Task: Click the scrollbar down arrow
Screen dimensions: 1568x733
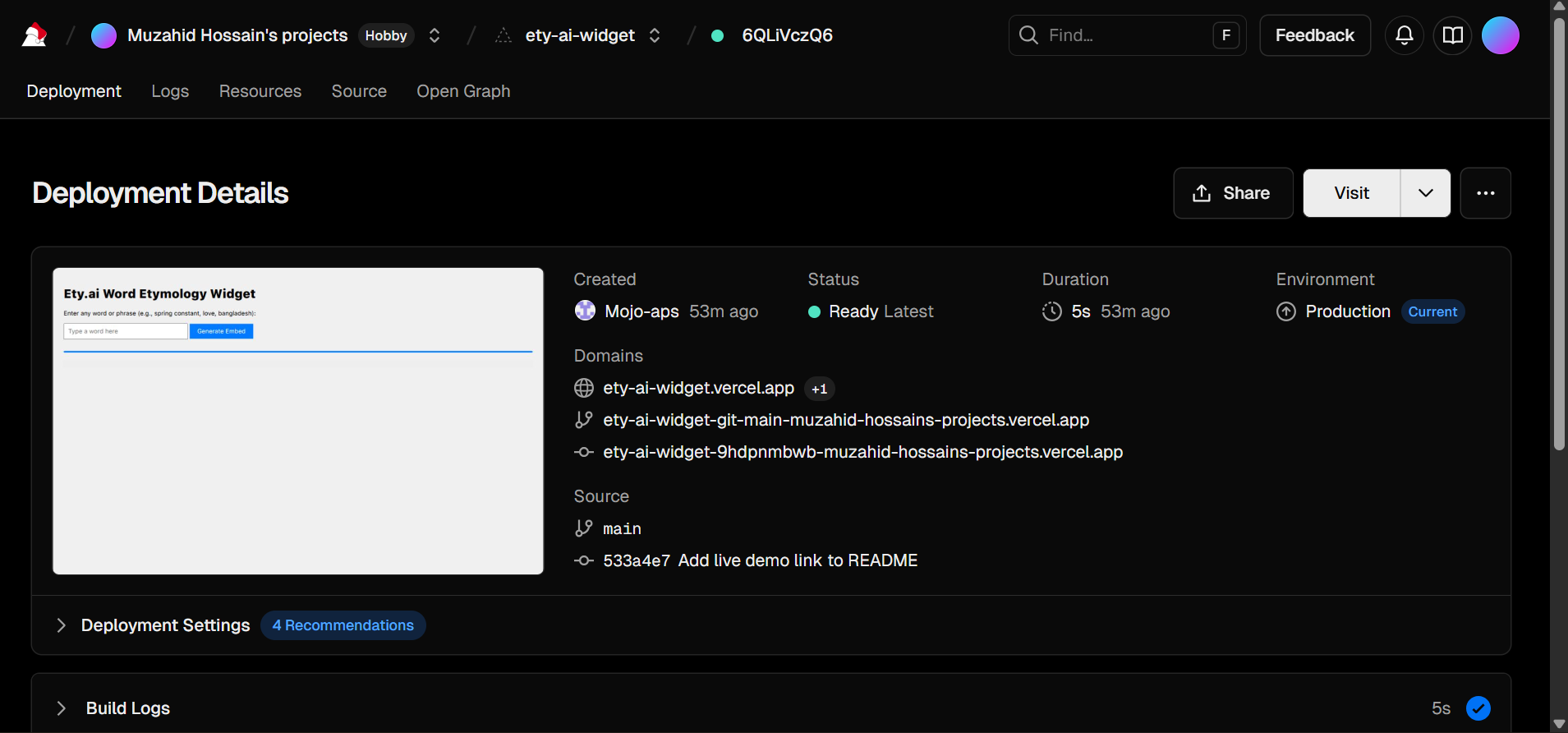Action: pos(1559,725)
